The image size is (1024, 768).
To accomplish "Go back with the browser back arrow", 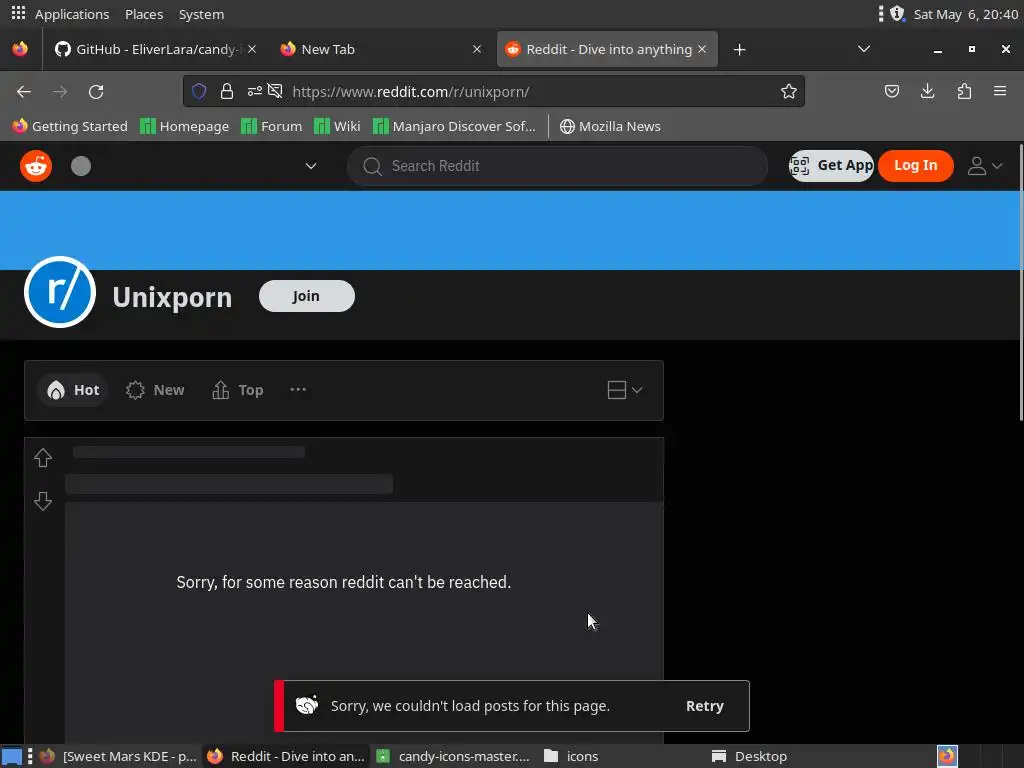I will point(24,91).
